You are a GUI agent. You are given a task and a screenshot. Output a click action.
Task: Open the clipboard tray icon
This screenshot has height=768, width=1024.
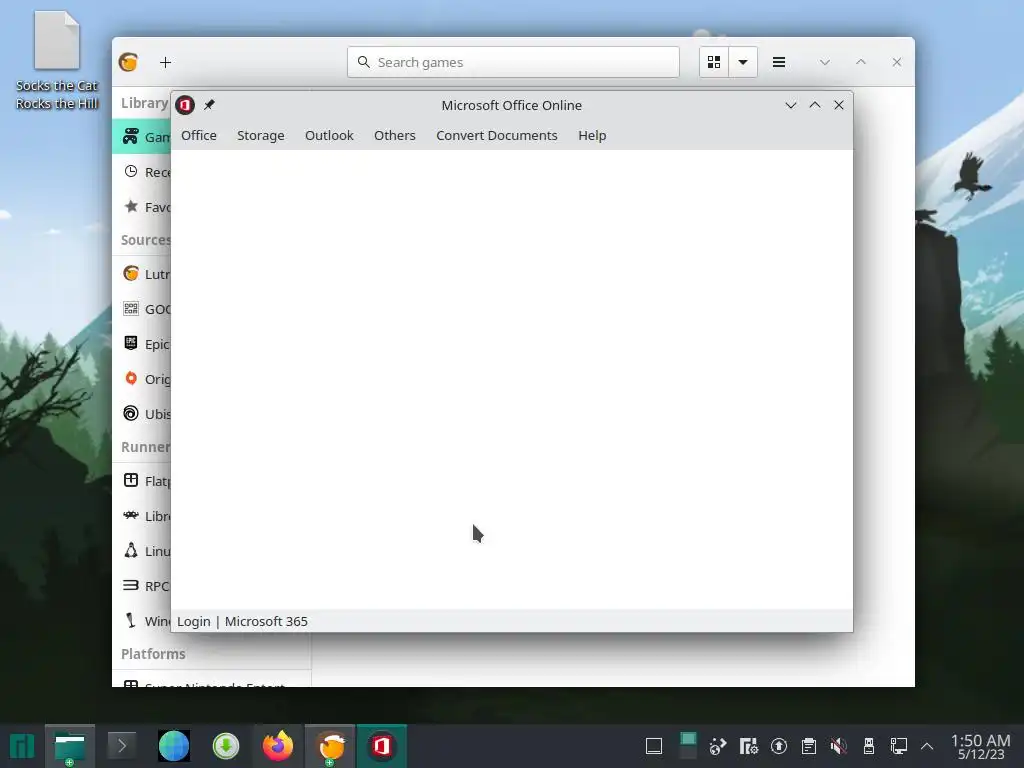click(x=808, y=746)
